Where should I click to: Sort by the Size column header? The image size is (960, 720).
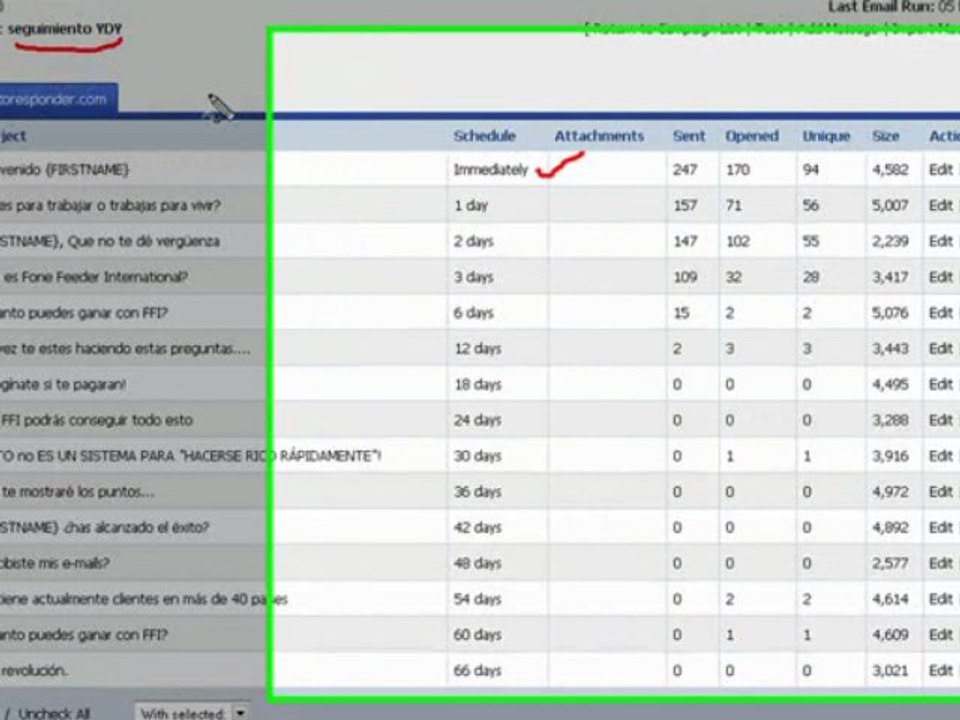click(x=885, y=136)
